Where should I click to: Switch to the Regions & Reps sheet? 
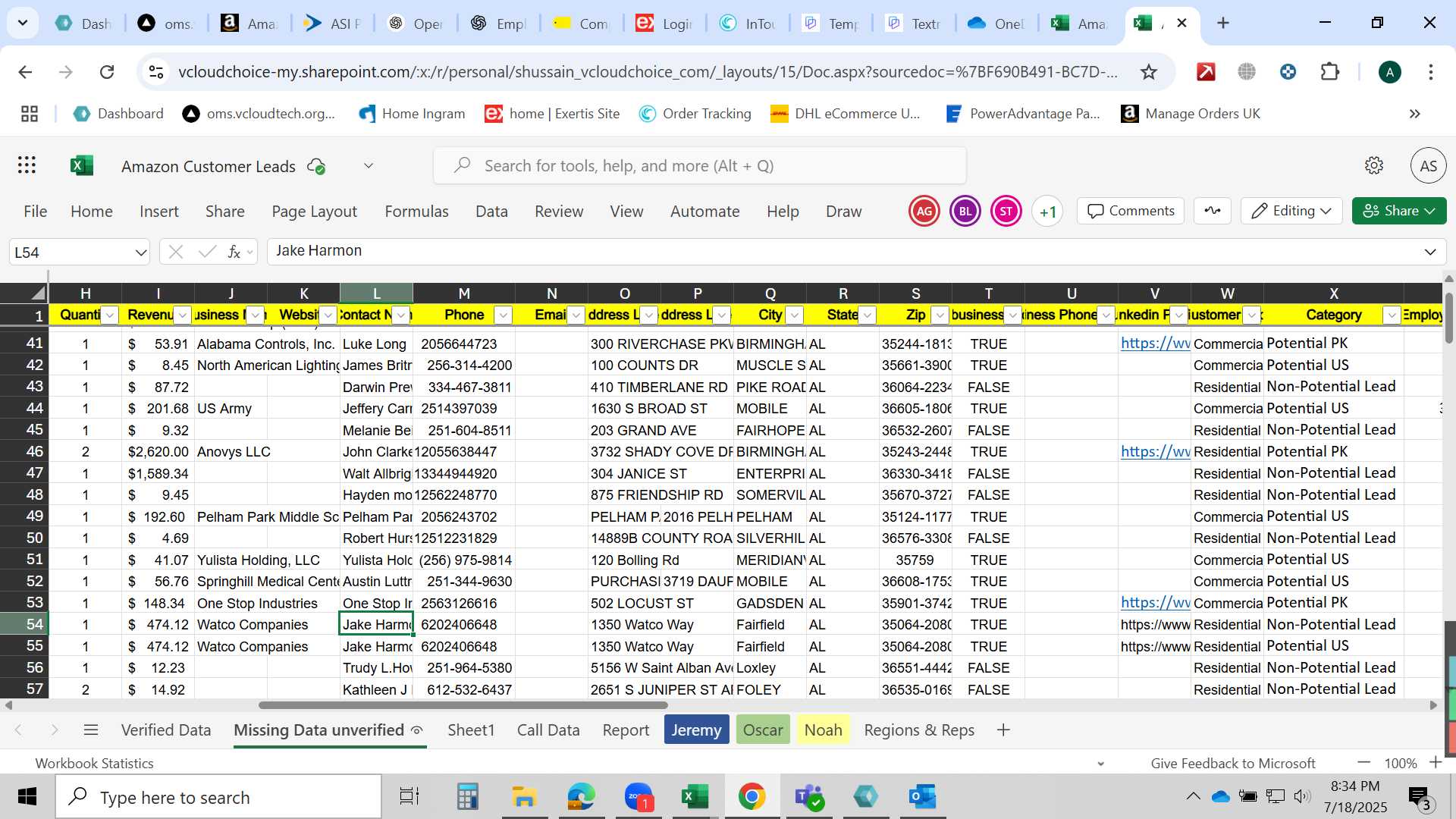pos(919,730)
